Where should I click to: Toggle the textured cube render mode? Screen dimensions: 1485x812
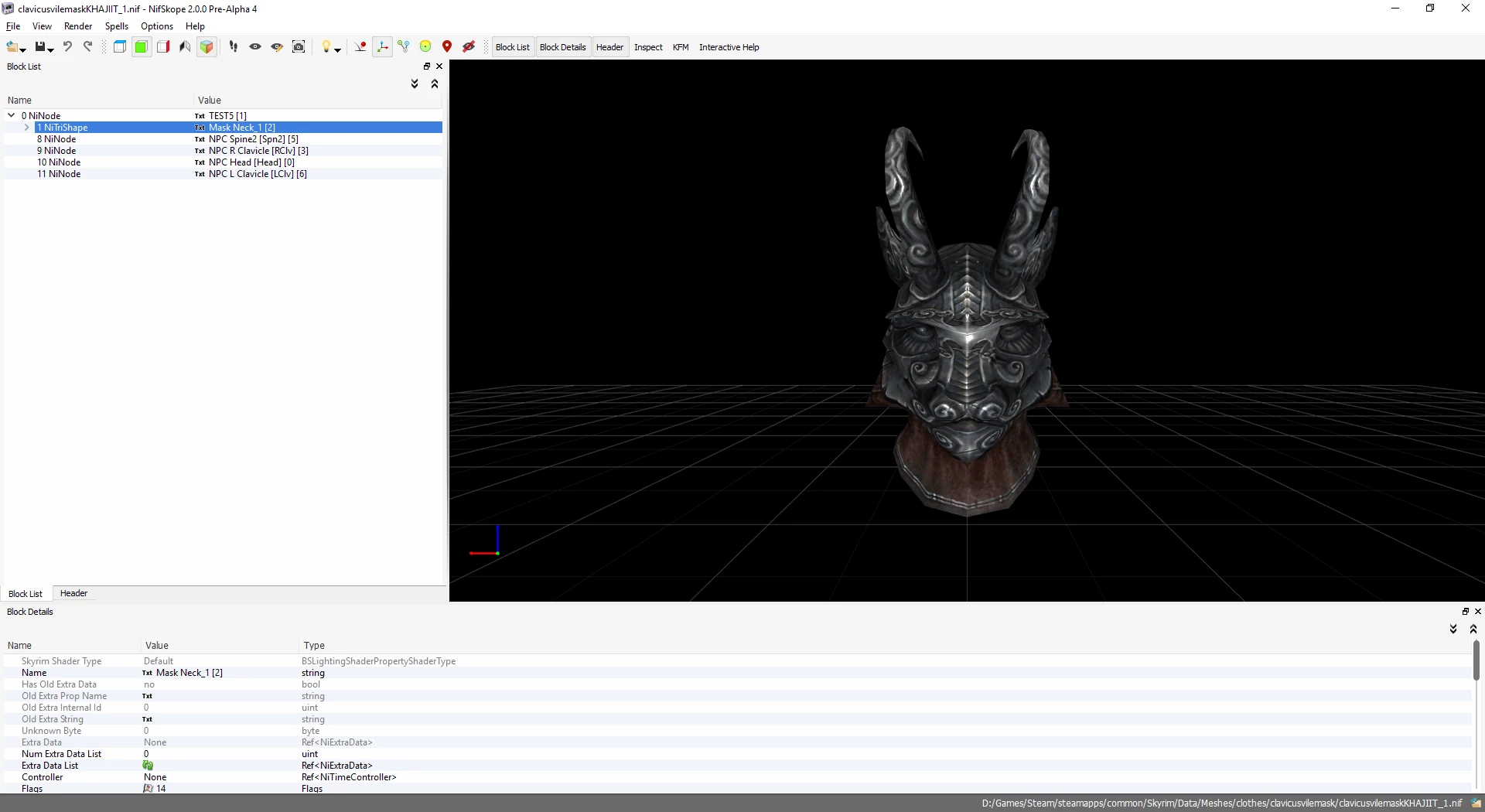click(207, 46)
